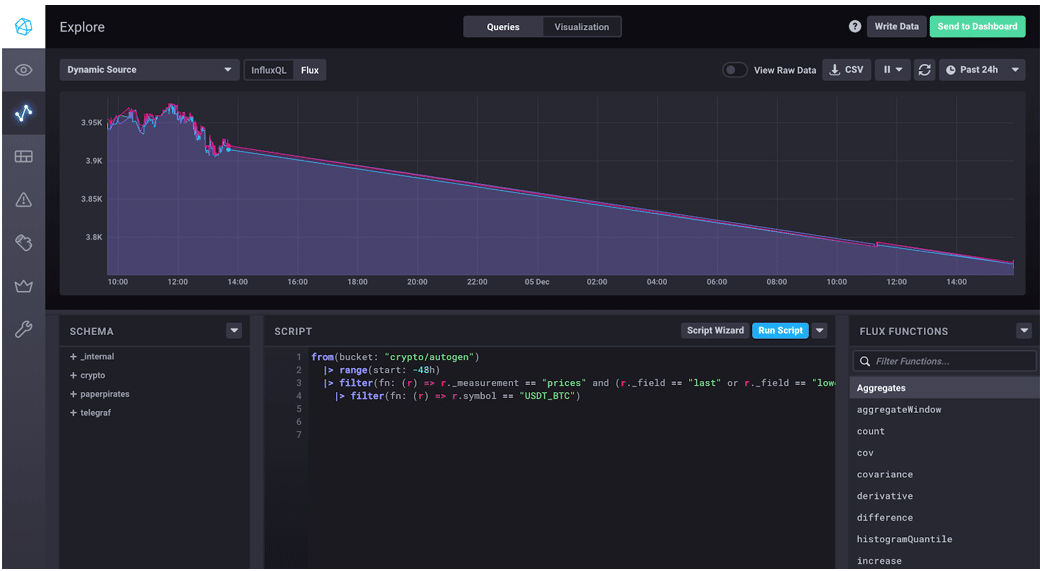
Task: Open the Past 24h time range dropdown
Action: pos(982,70)
